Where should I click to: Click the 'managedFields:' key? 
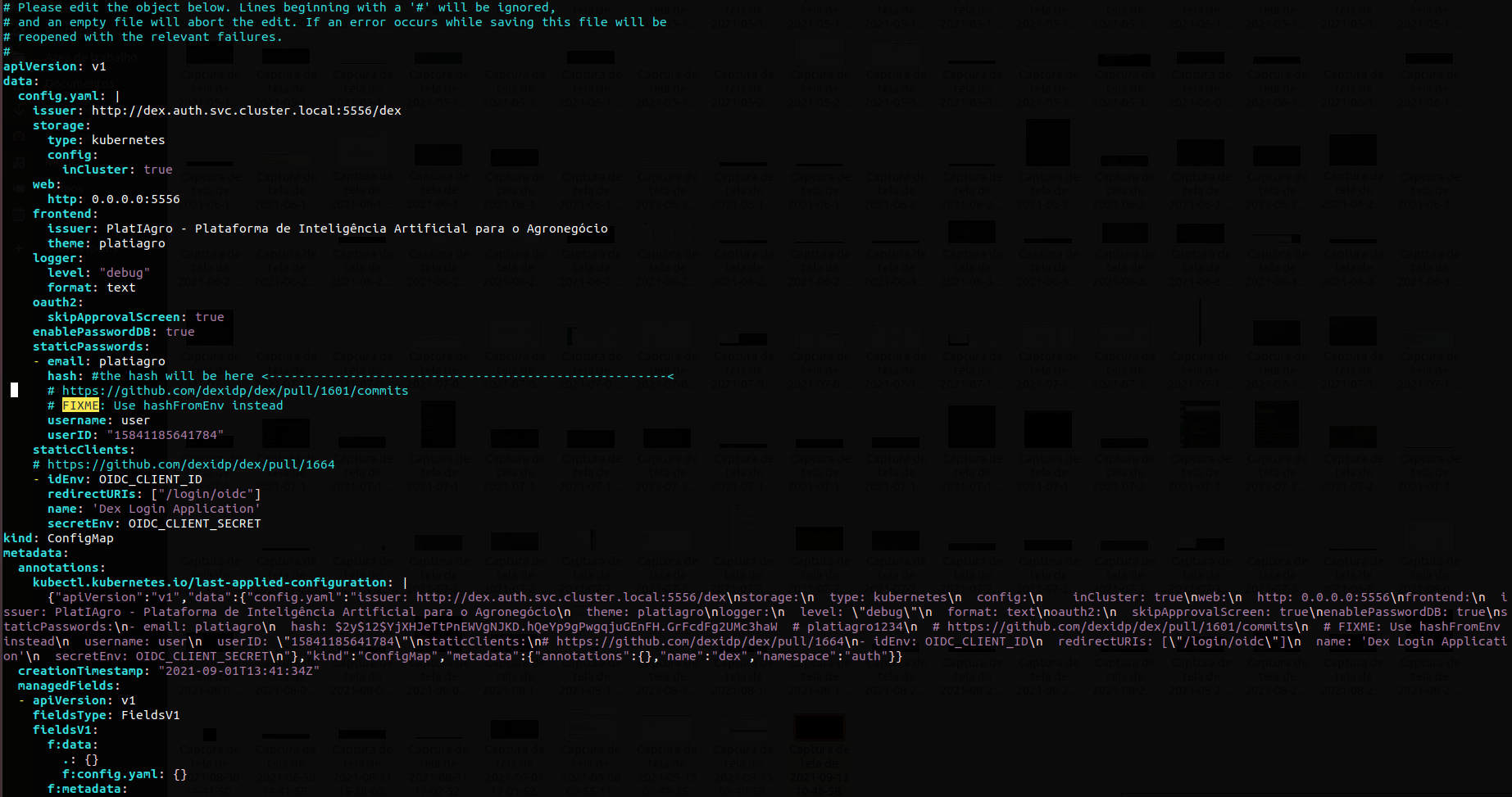(70, 686)
